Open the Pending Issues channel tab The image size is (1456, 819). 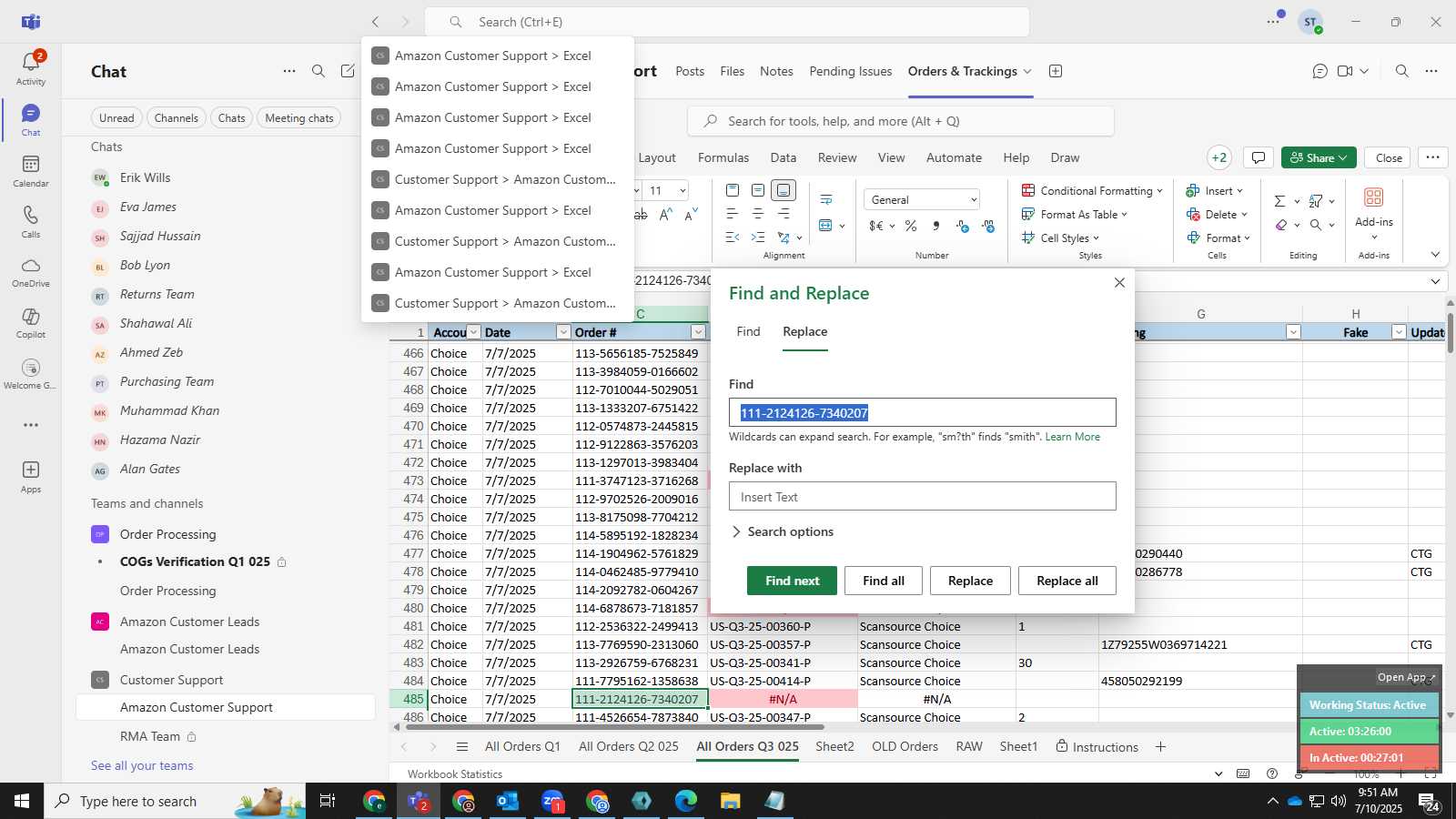click(851, 71)
